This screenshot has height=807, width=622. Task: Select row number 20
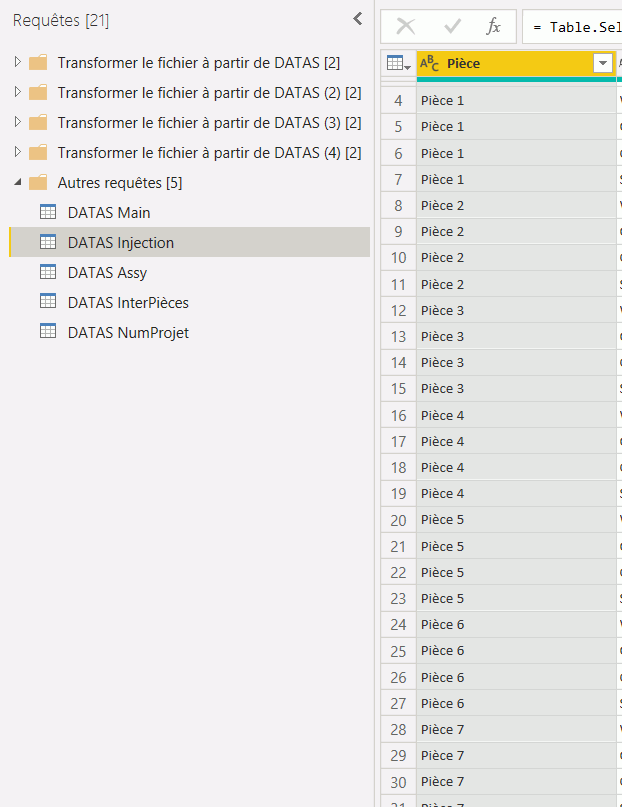click(398, 520)
